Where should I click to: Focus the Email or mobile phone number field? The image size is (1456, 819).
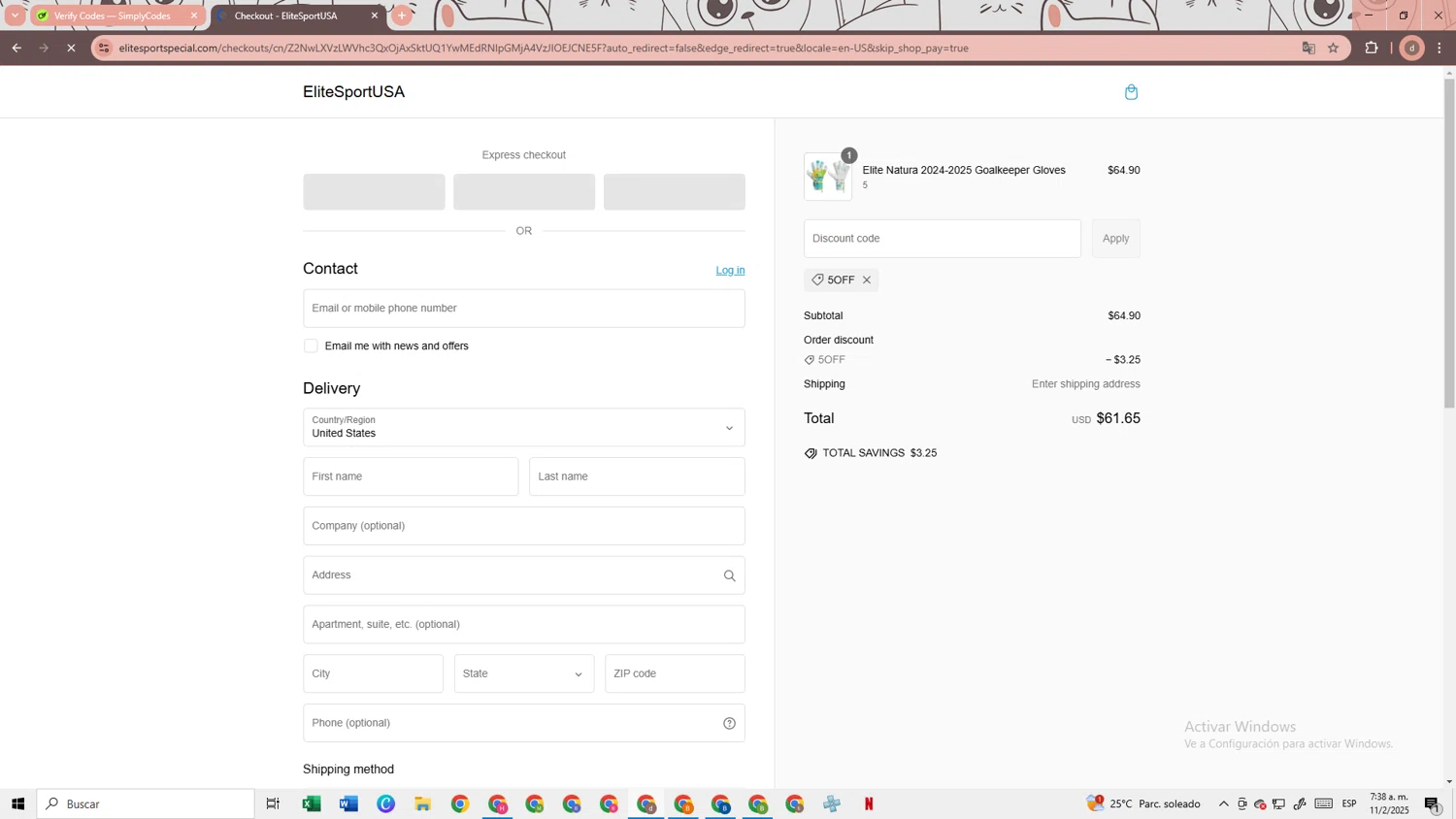[x=524, y=309]
